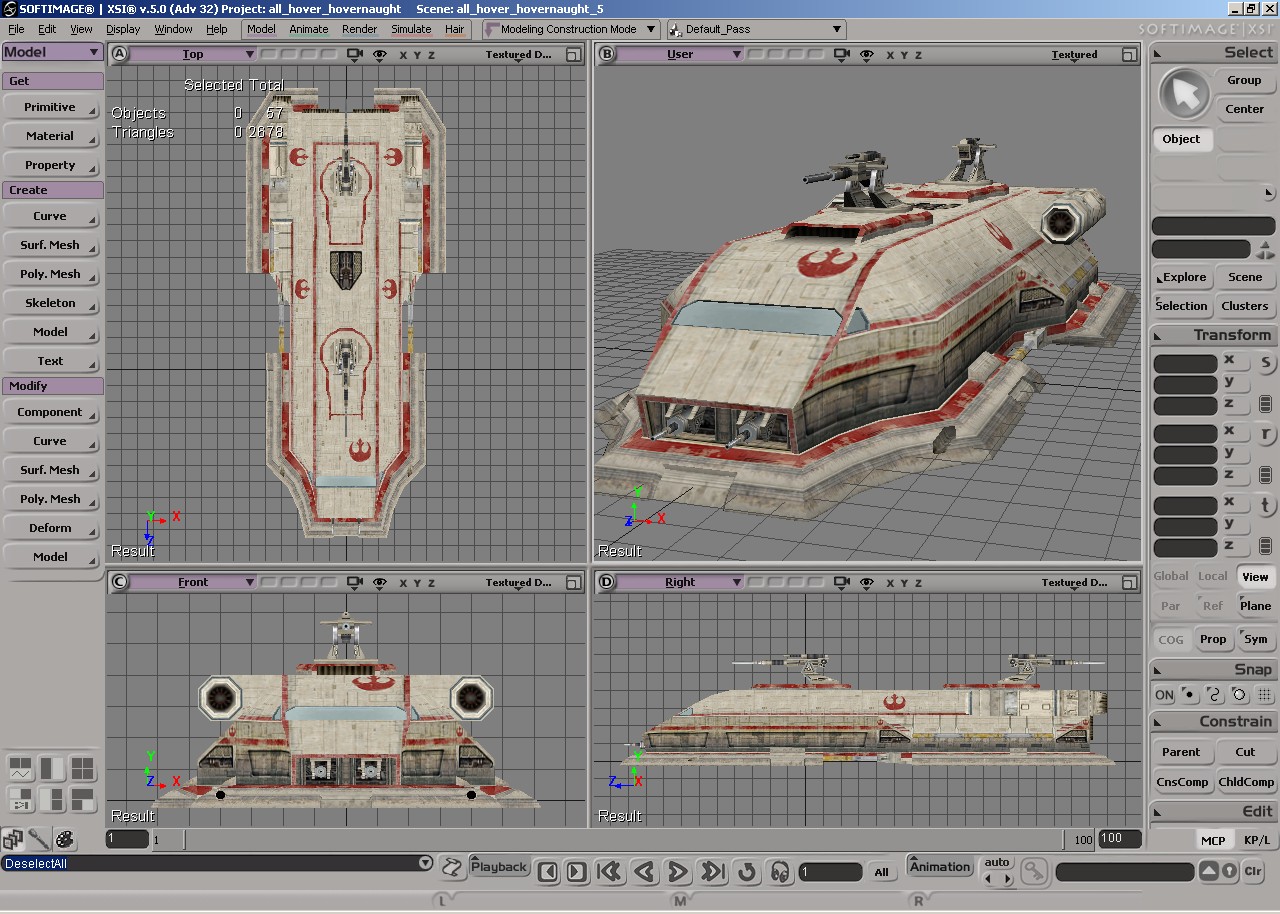The width and height of the screenshot is (1280, 914).
Task: Enable Global transform mode
Action: tap(1171, 576)
